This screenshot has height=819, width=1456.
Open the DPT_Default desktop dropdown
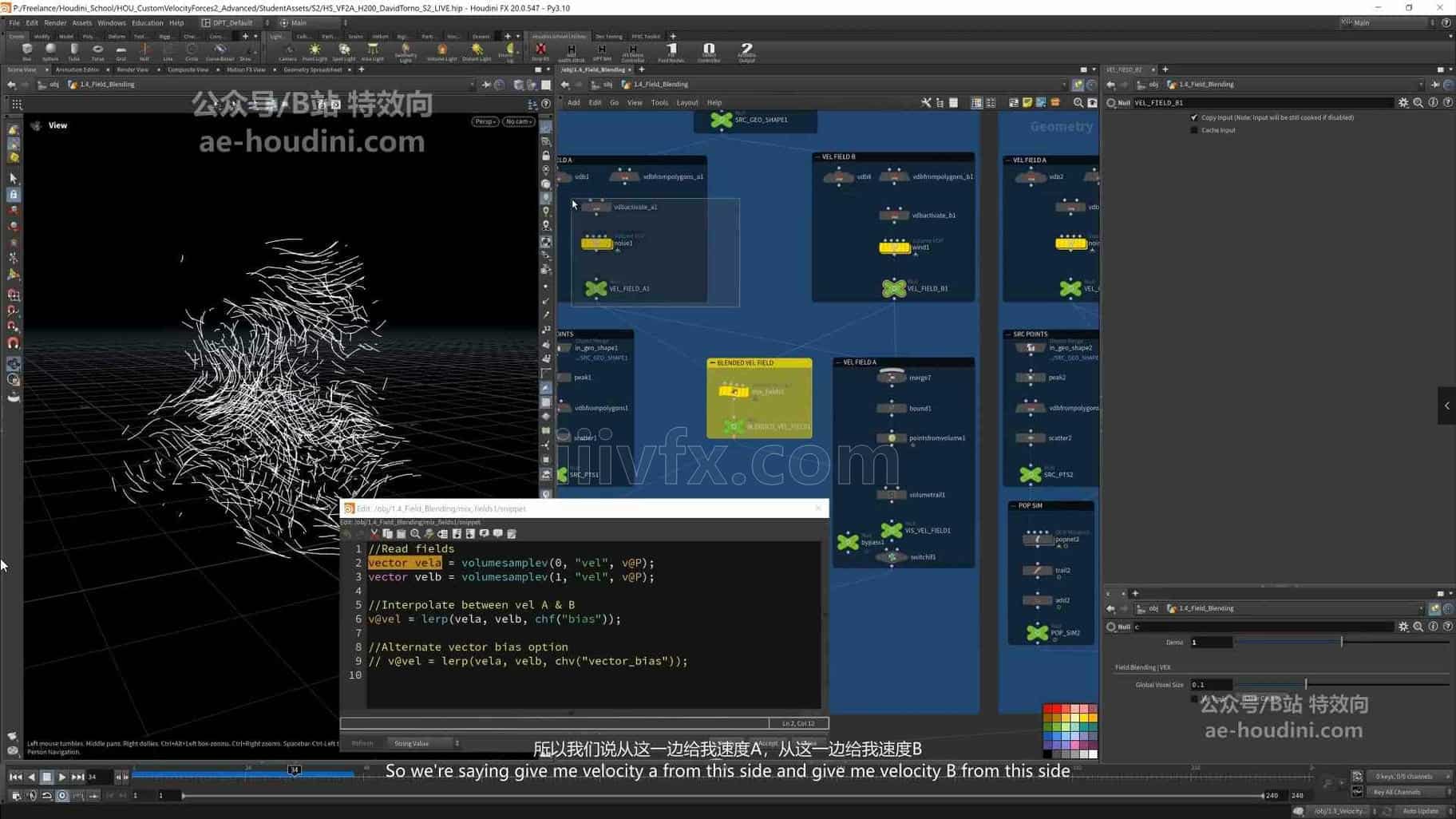pos(235,23)
